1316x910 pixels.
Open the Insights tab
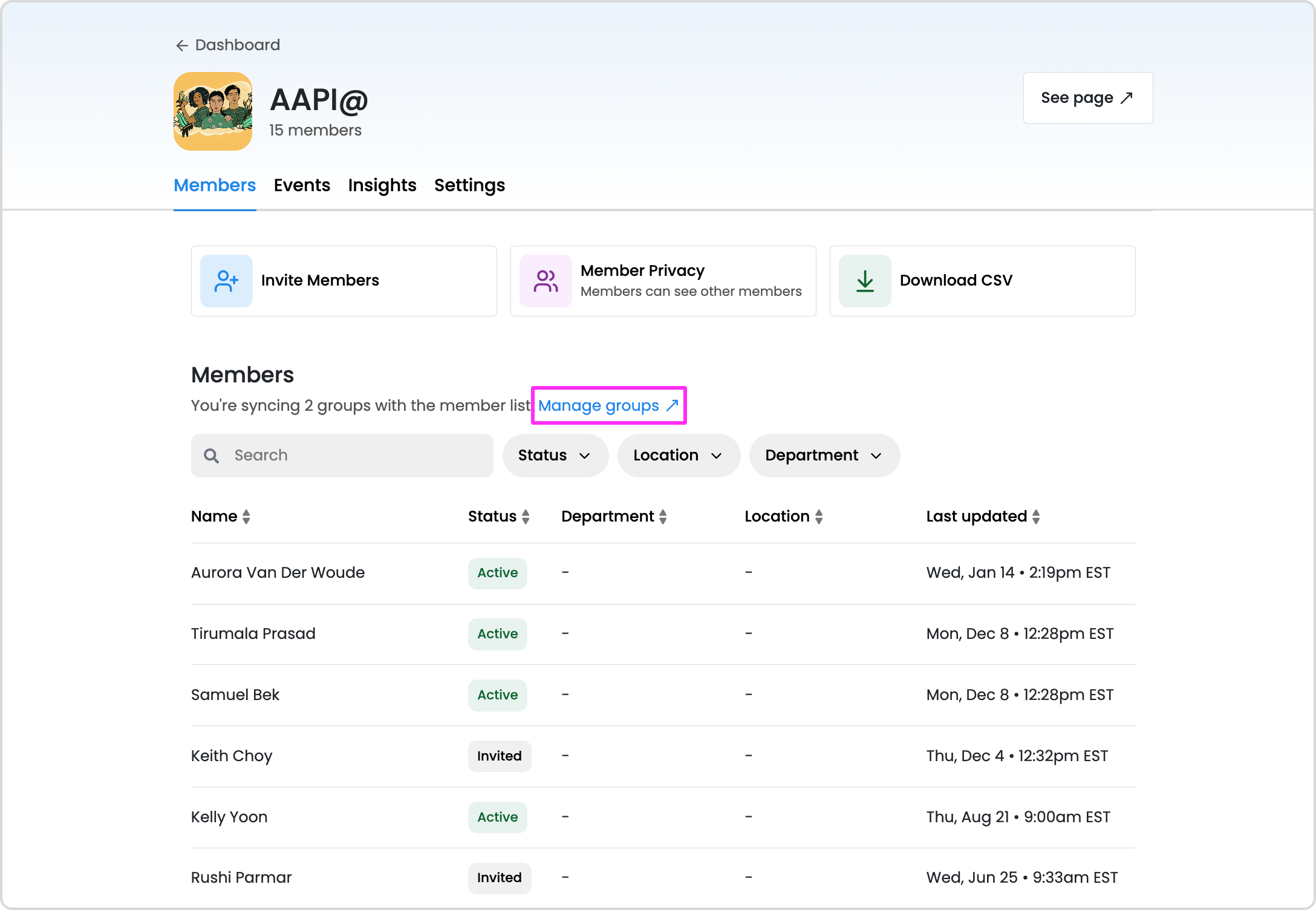tap(382, 185)
